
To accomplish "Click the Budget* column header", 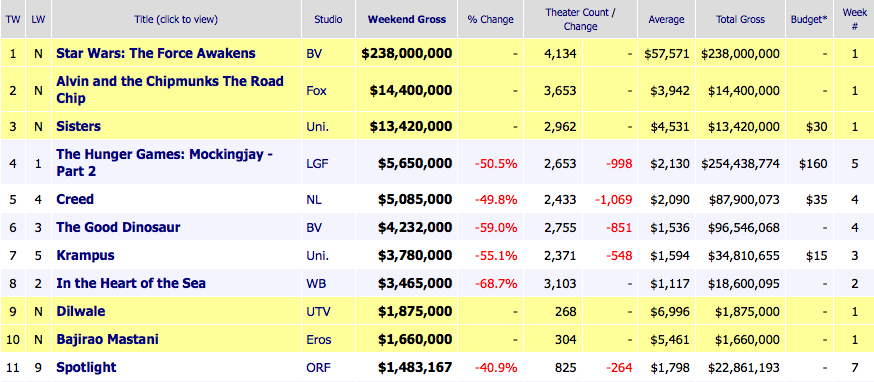I will (x=809, y=20).
